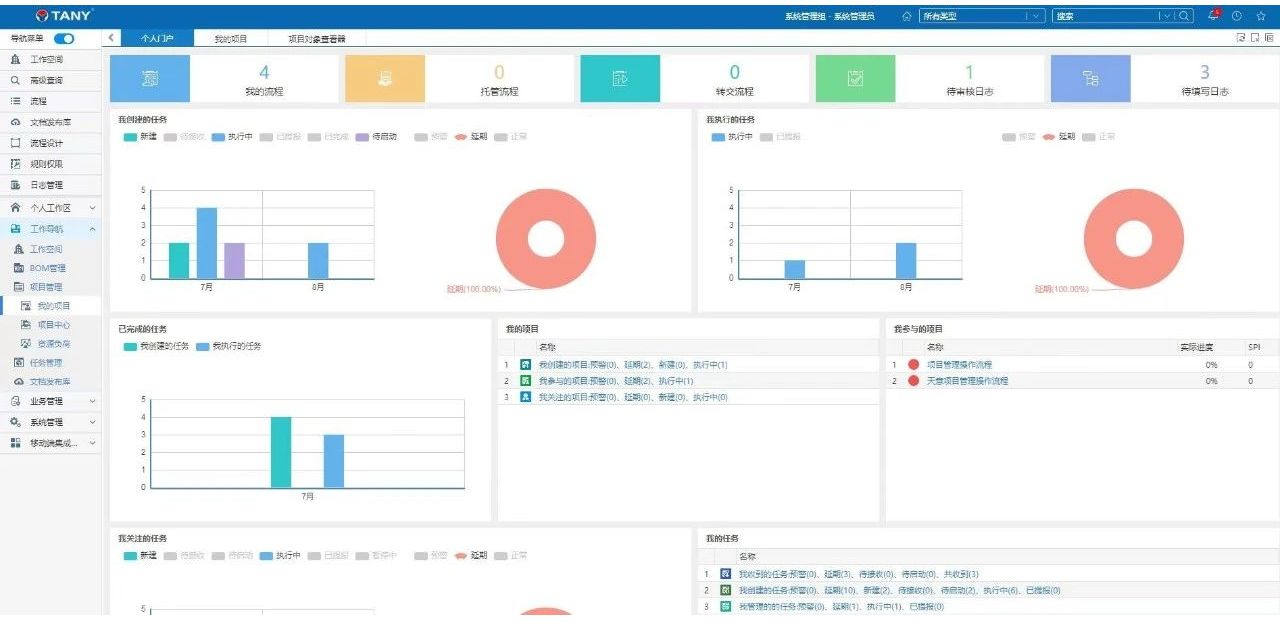1280x623 pixels.
Task: Click the refresh icon below the header bar
Action: coord(1241,38)
